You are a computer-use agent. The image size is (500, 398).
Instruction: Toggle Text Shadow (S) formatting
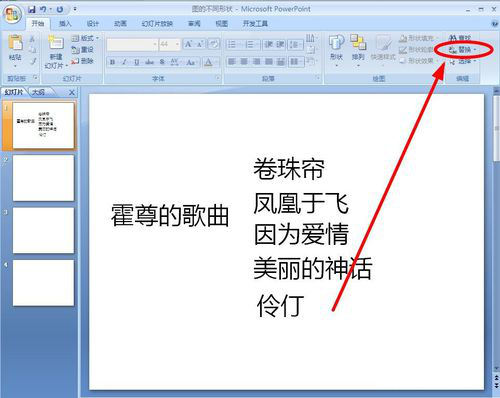click(x=162, y=62)
